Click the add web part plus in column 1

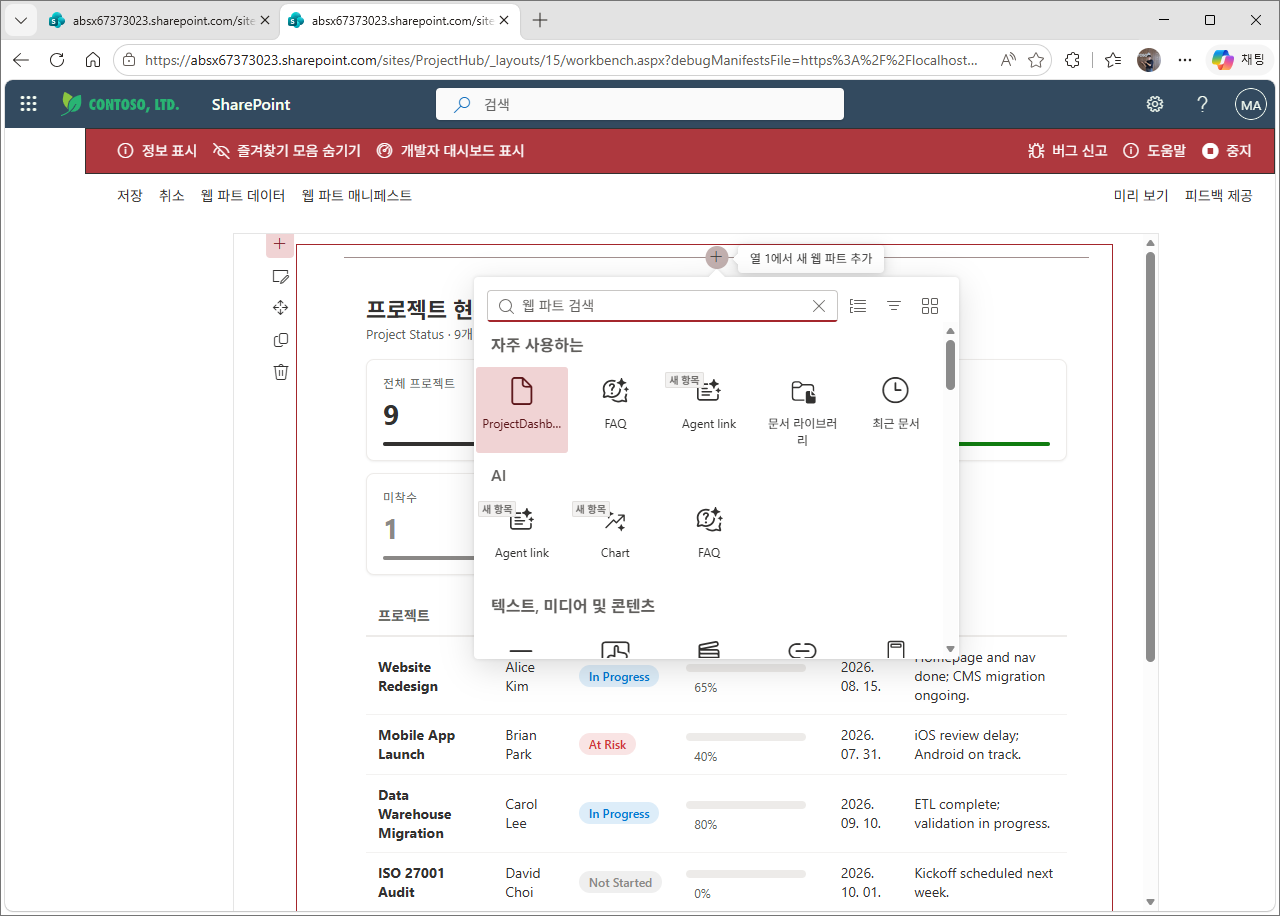[x=716, y=258]
